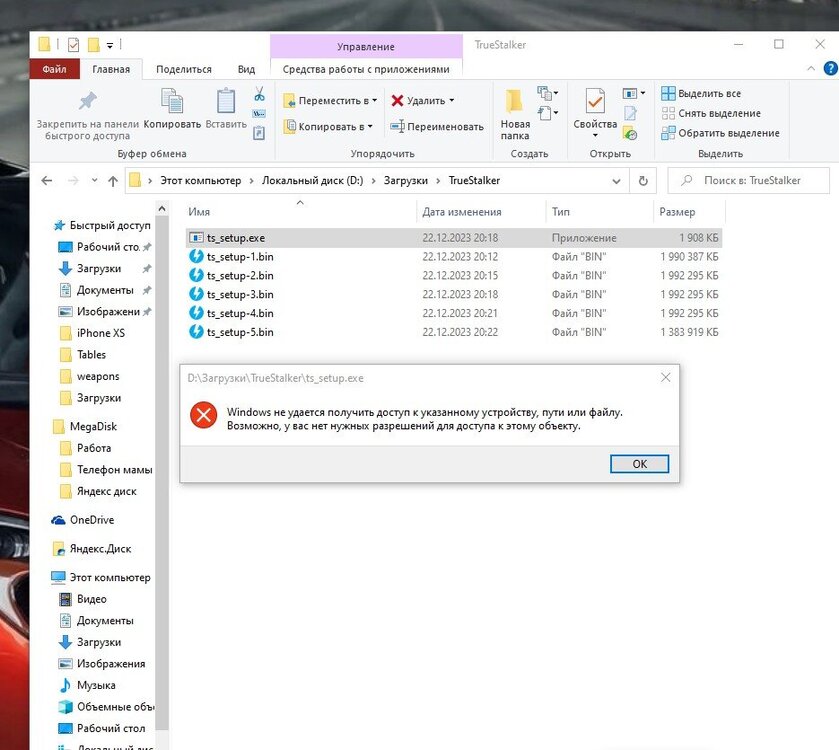Viewport: 839px width, 750px height.
Task: Click Обратить выделение
Action: 720,133
